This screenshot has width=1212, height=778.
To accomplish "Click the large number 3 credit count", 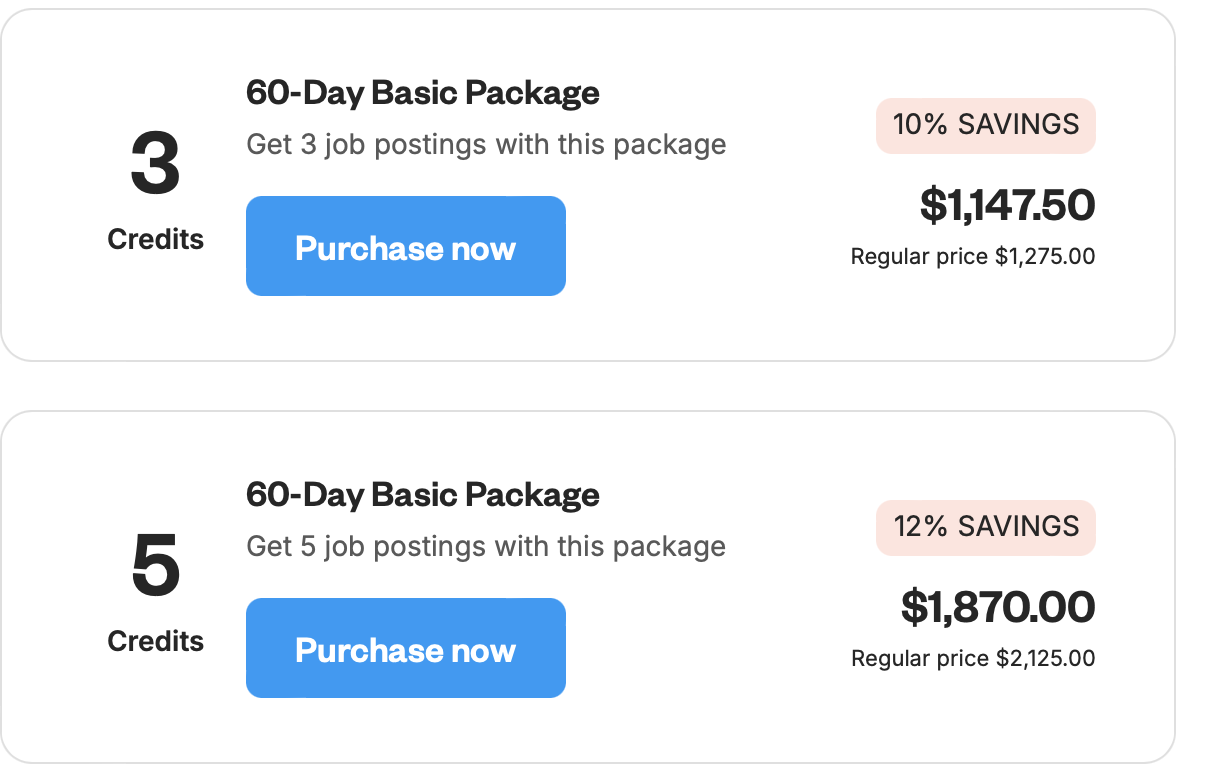I will tap(155, 166).
